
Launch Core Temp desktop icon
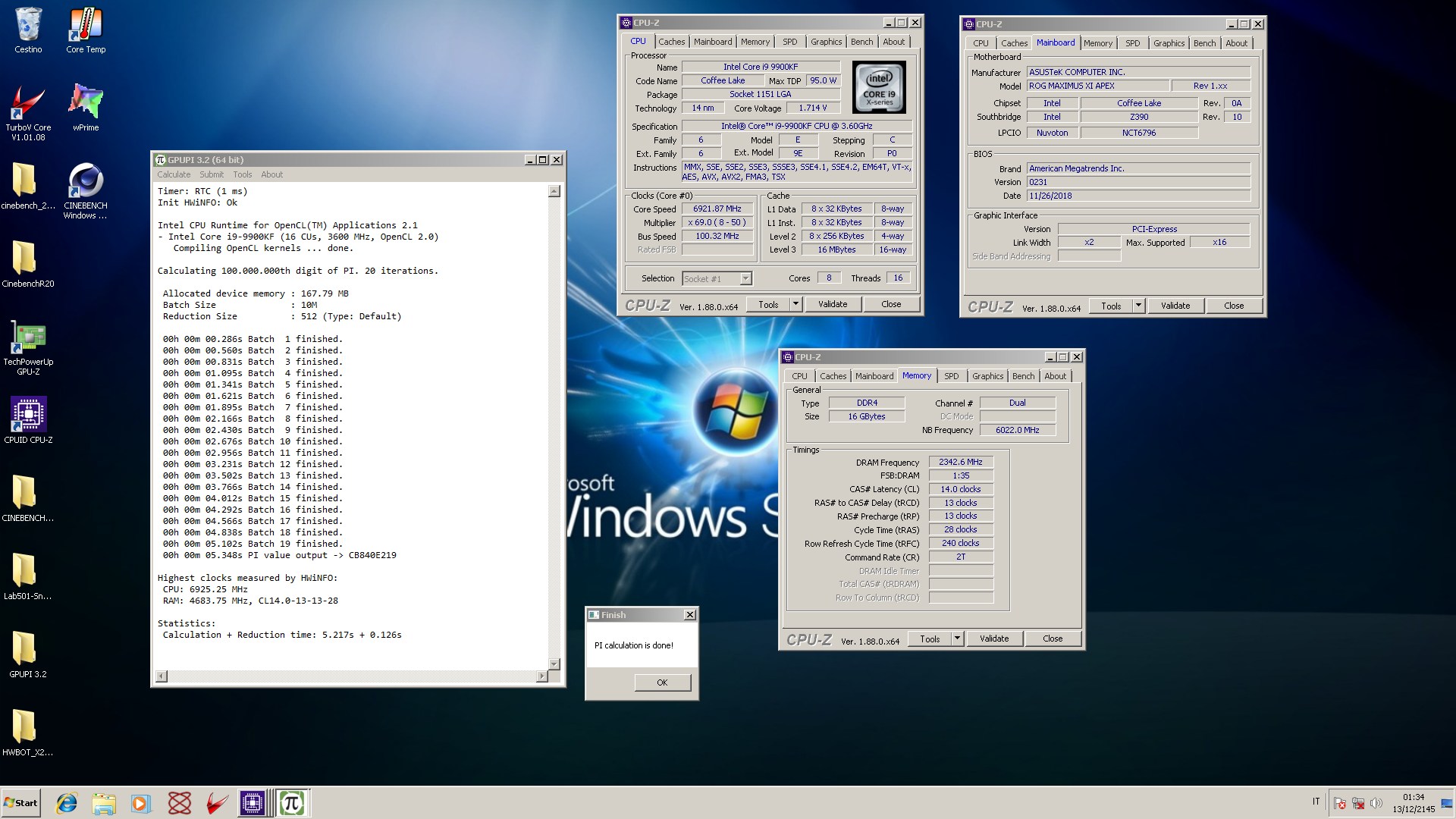(86, 30)
